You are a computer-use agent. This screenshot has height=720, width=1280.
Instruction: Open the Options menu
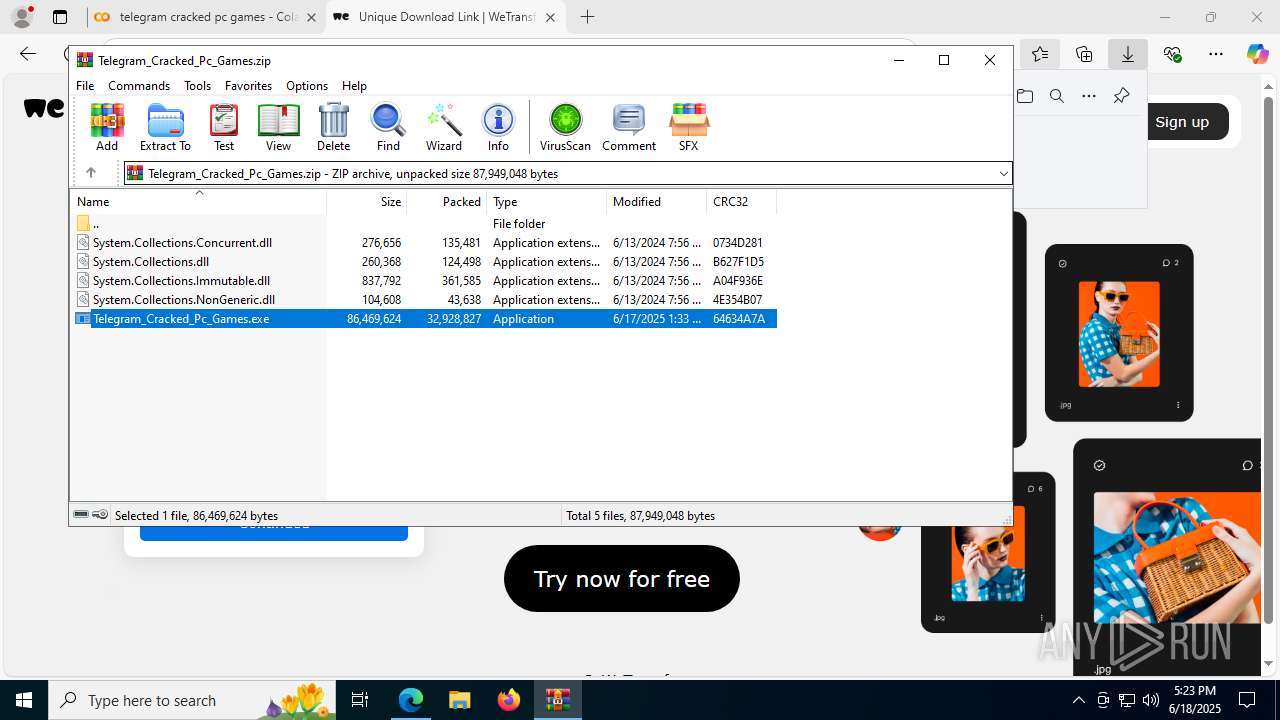click(x=307, y=86)
